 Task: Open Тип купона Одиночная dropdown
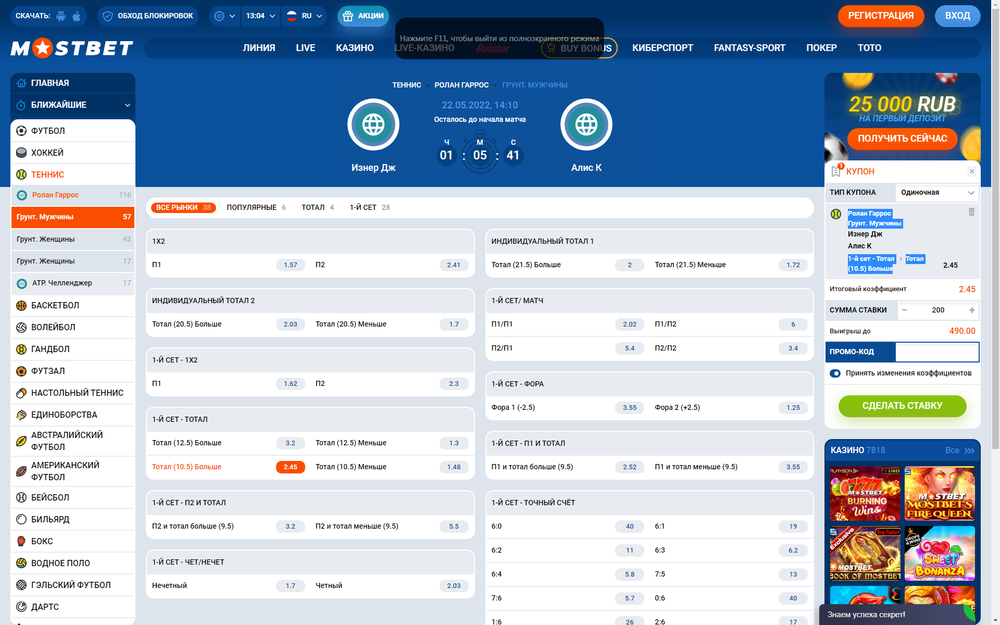[x=937, y=193]
